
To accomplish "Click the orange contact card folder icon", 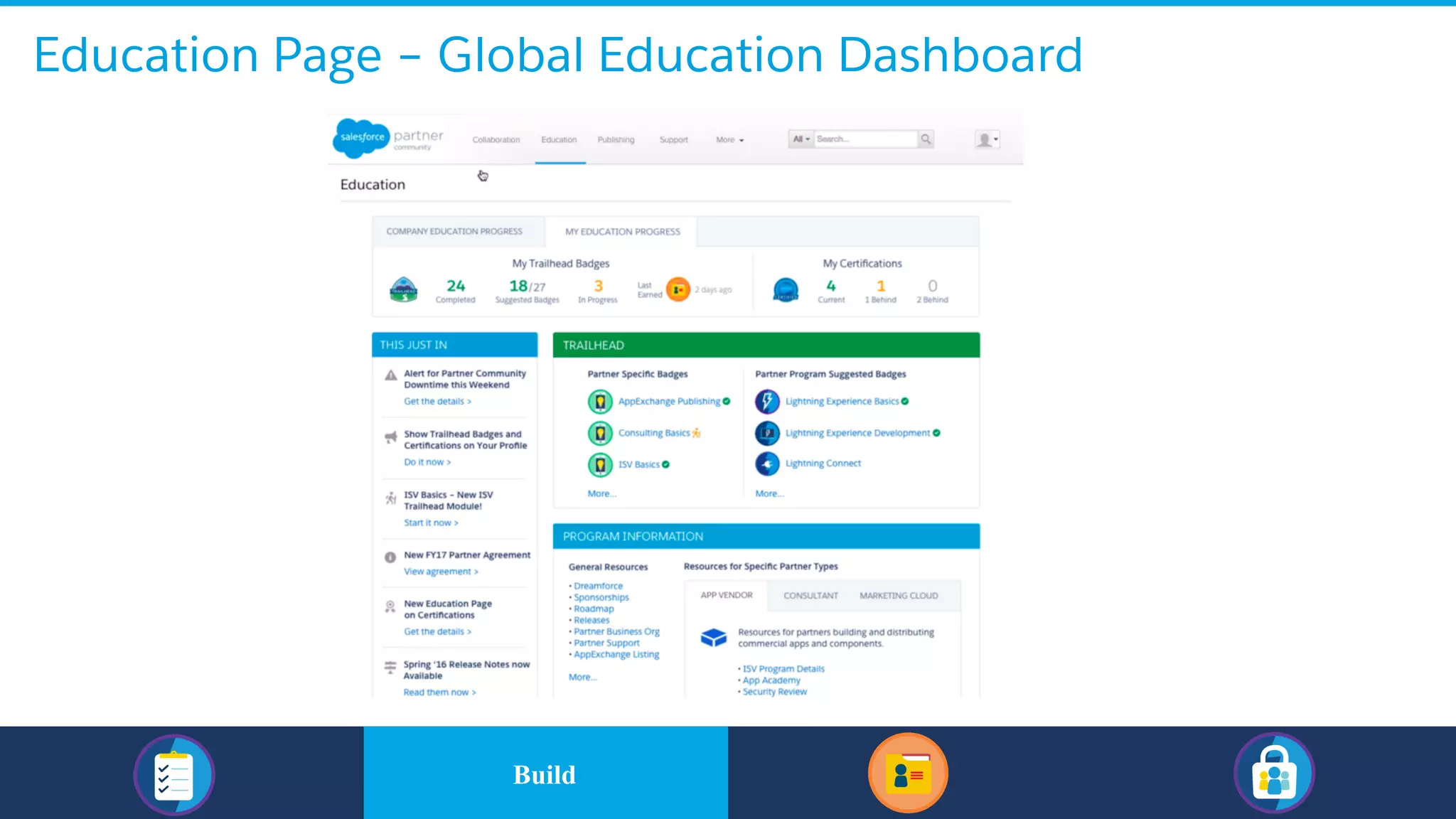I will click(908, 773).
